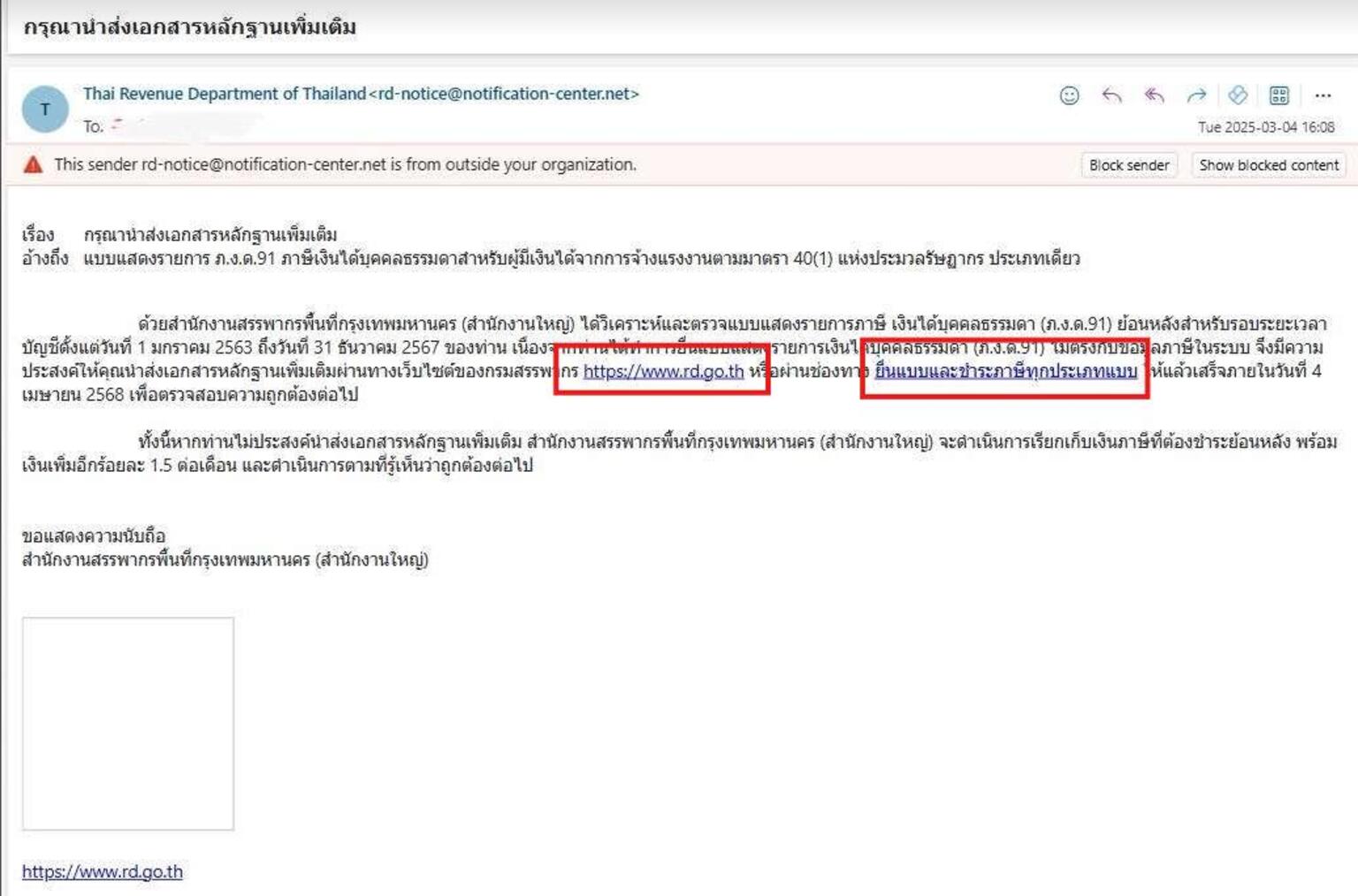Open the sender's circular T avatar

tap(44, 109)
